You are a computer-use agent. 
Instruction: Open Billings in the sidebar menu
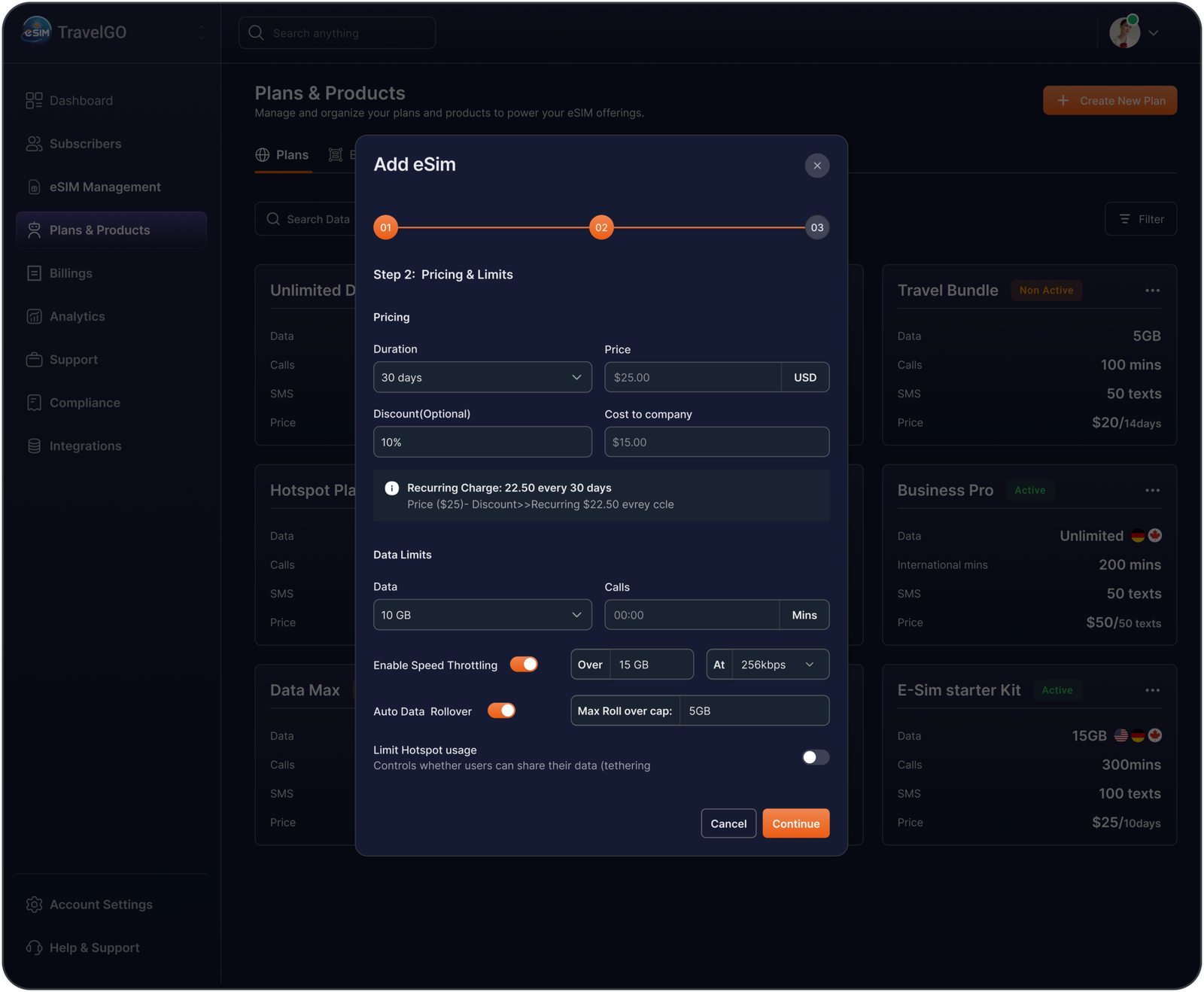coord(71,273)
